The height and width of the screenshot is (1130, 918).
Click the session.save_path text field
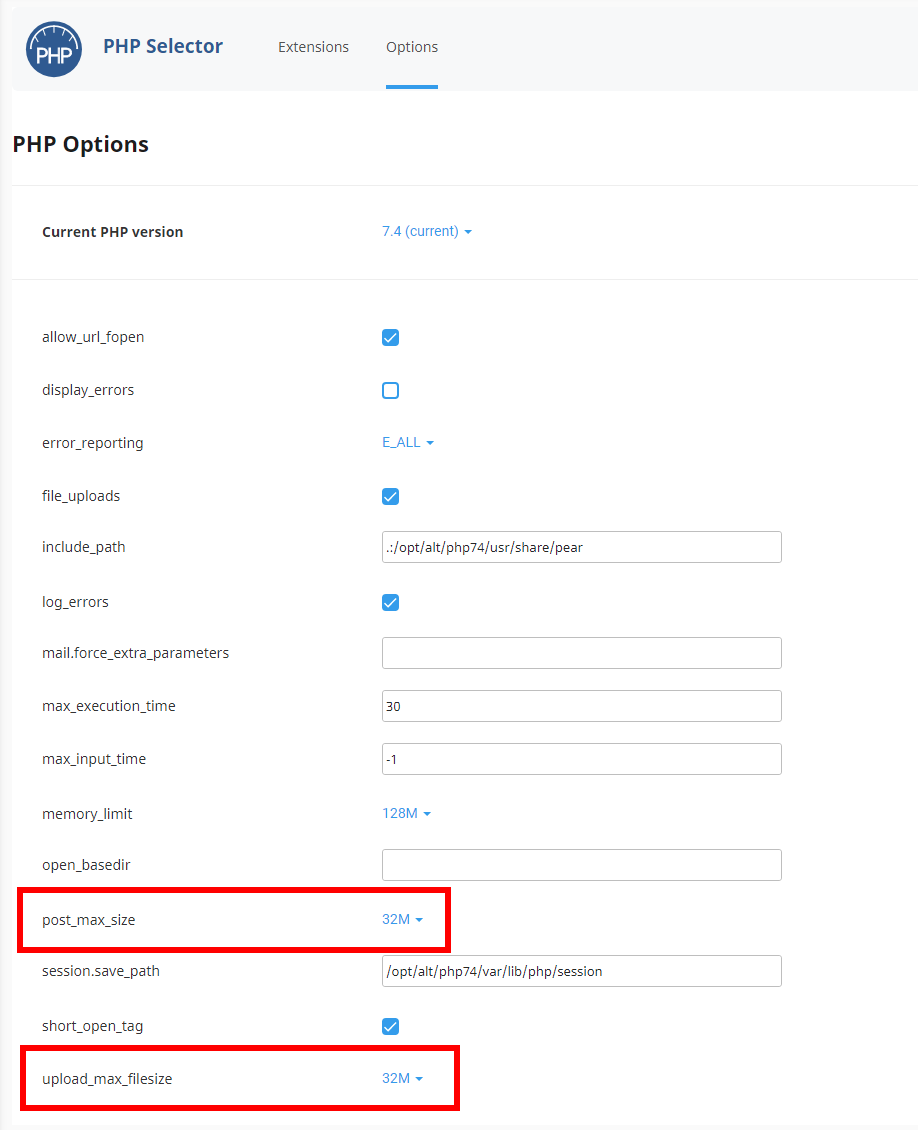581,970
